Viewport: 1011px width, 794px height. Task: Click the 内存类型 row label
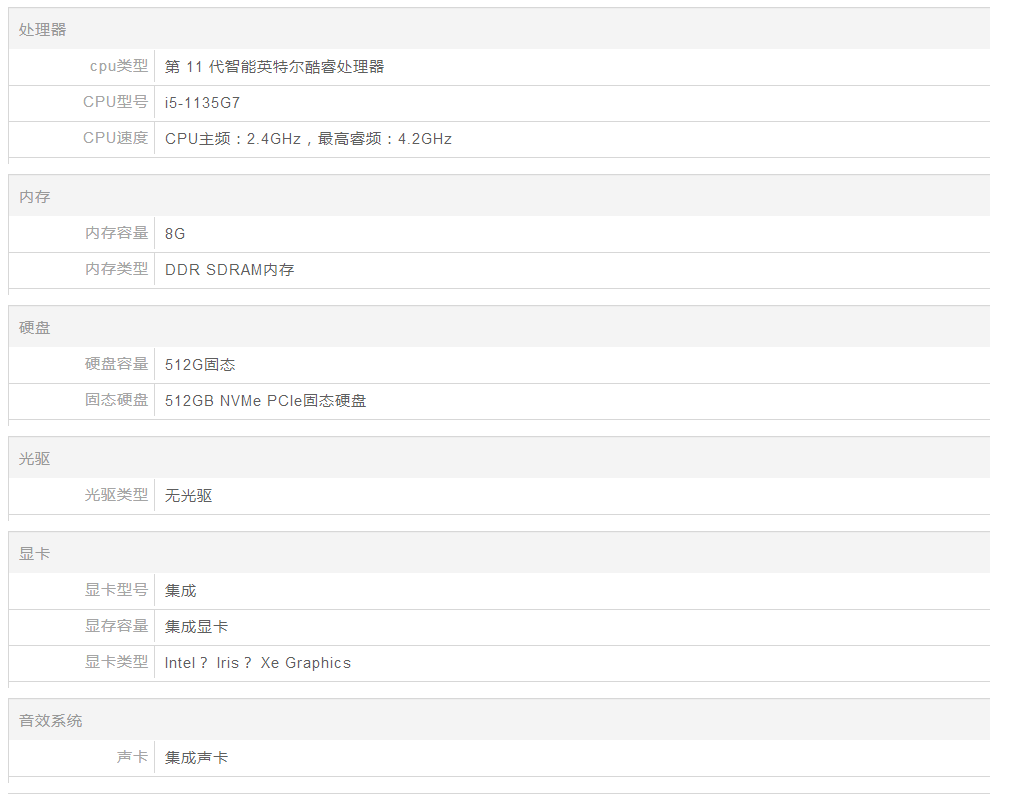coord(116,269)
